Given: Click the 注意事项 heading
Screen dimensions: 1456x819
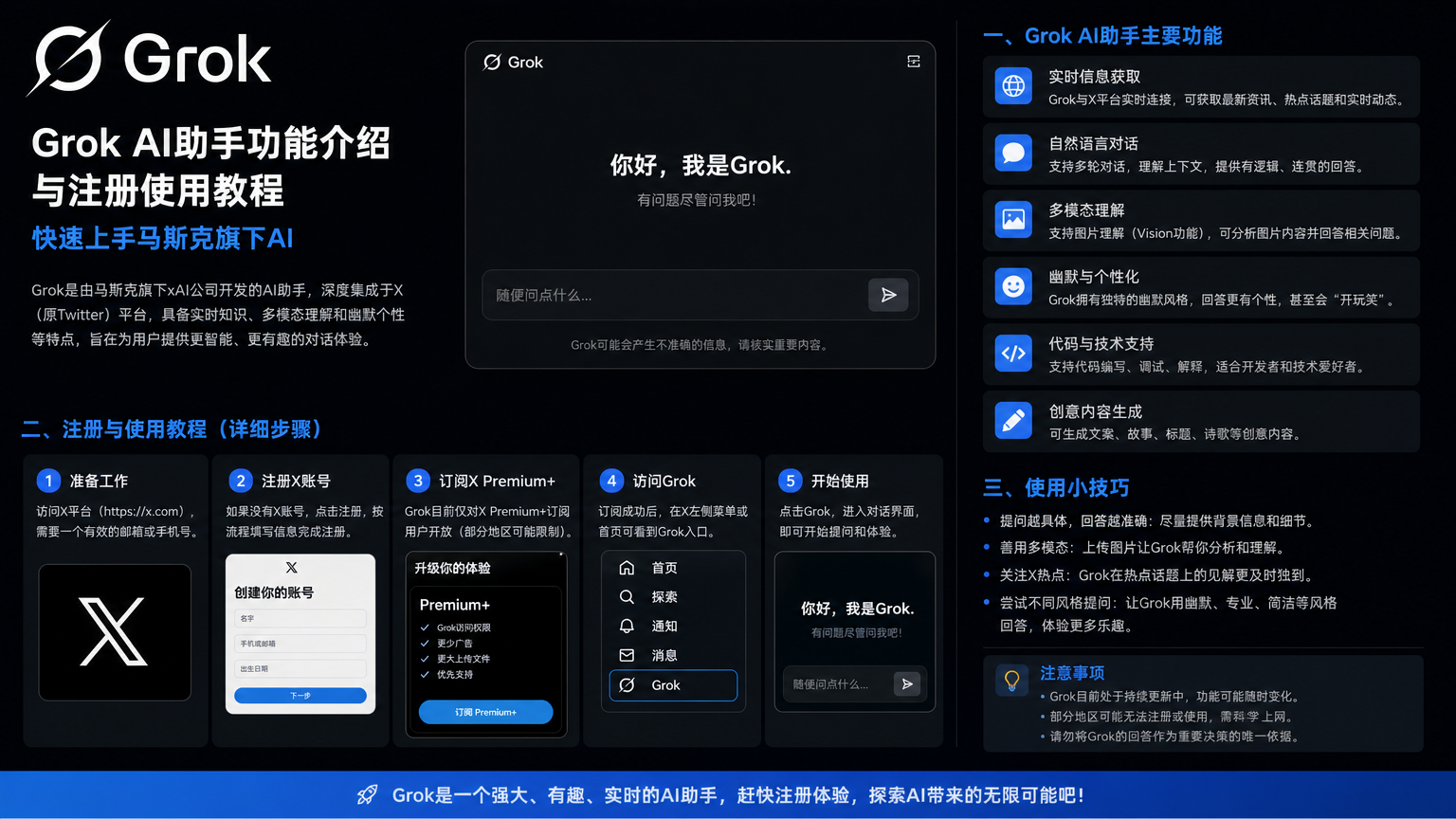Looking at the screenshot, I should 1072,673.
